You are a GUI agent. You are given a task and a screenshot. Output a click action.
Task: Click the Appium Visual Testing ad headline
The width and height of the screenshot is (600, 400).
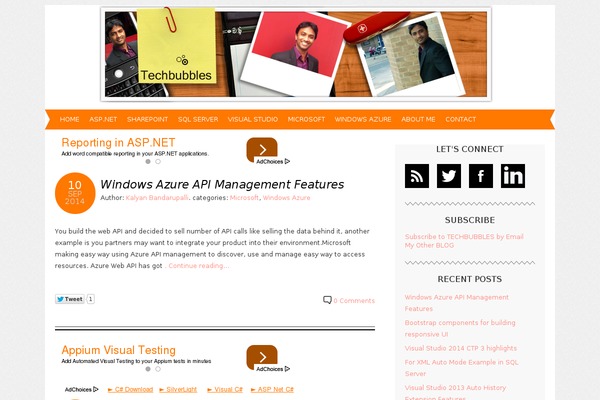(x=119, y=350)
